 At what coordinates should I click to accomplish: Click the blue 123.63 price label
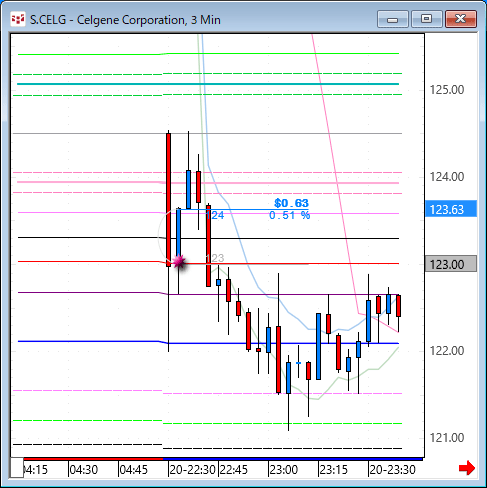(451, 209)
